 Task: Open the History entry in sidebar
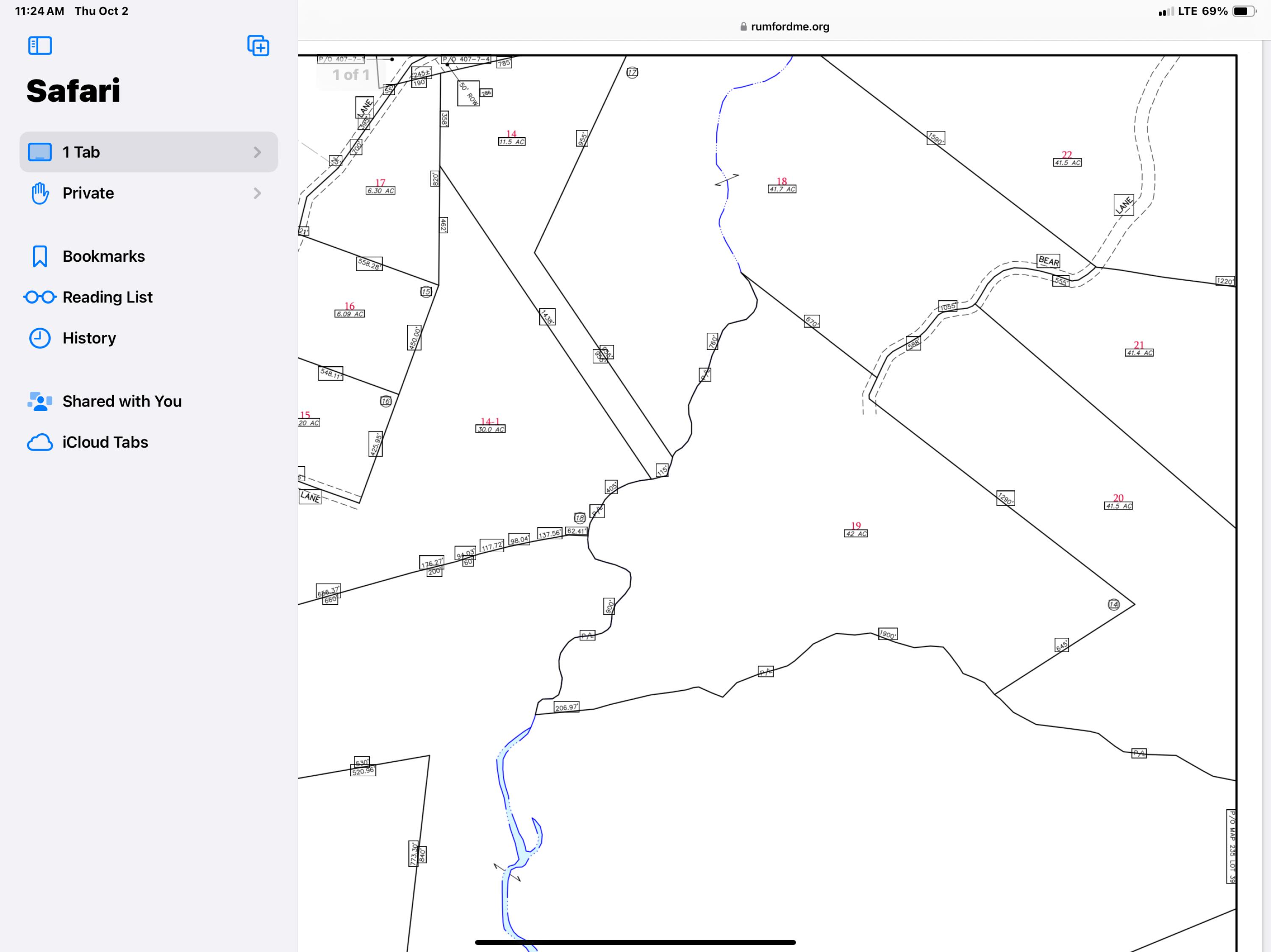coord(89,338)
